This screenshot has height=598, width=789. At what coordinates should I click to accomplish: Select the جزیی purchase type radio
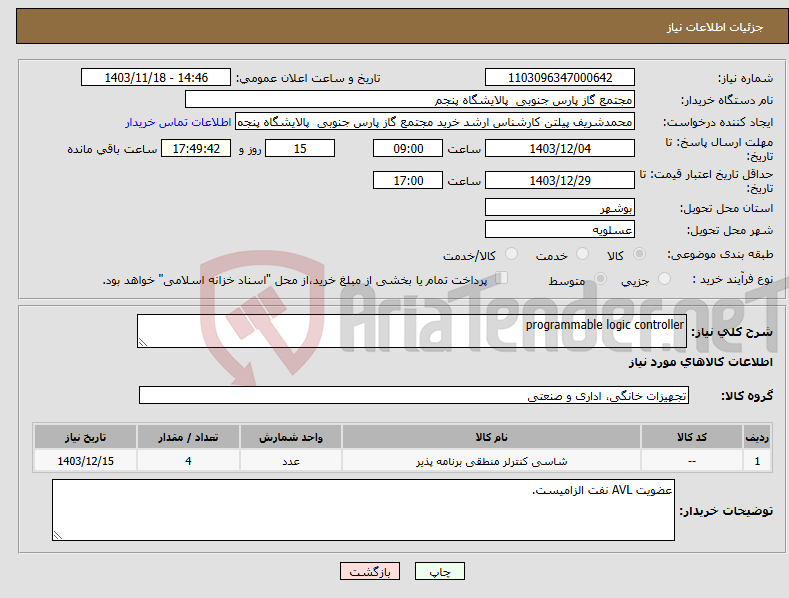pos(664,278)
